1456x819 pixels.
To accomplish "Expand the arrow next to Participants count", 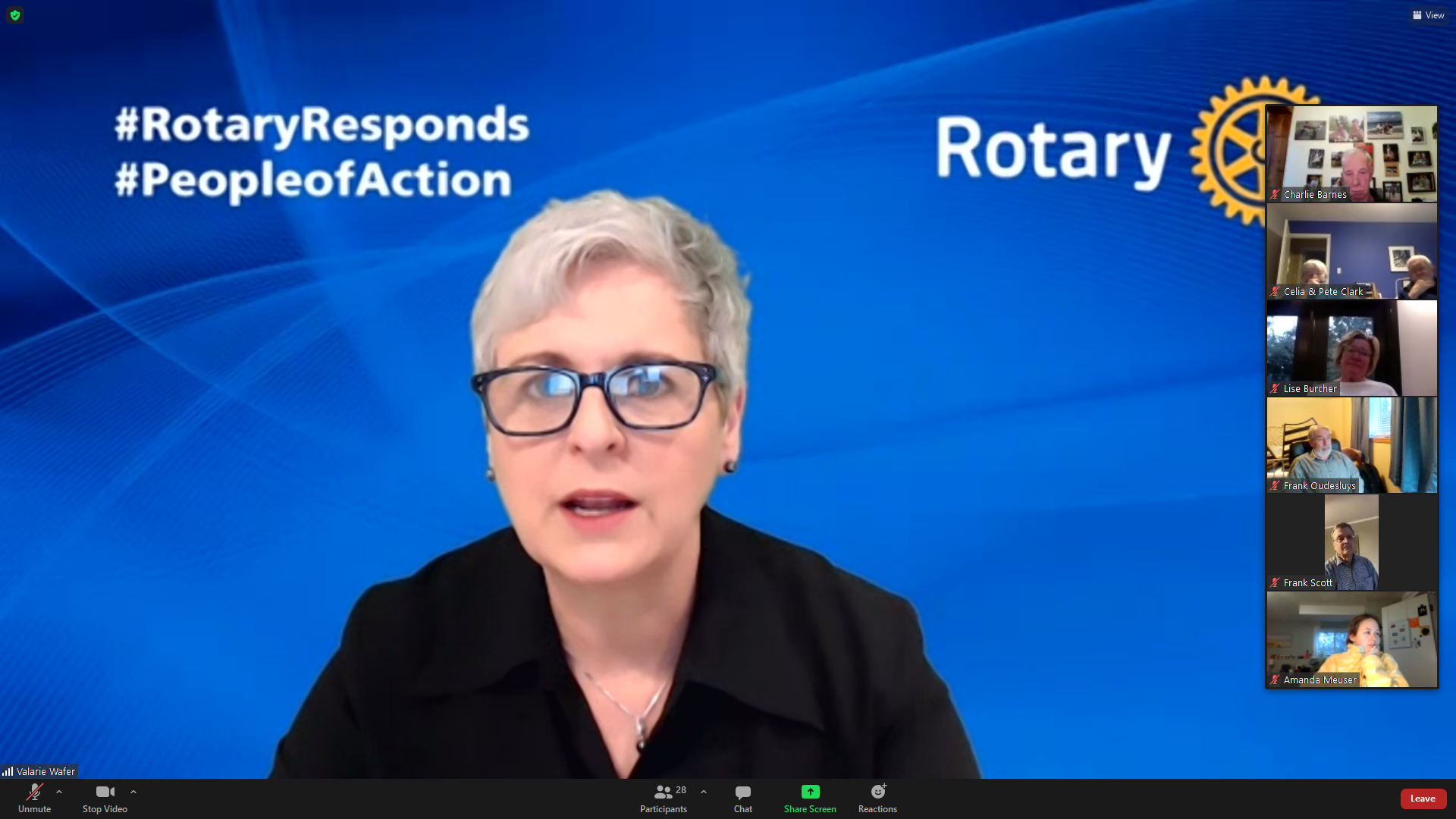I will [704, 792].
